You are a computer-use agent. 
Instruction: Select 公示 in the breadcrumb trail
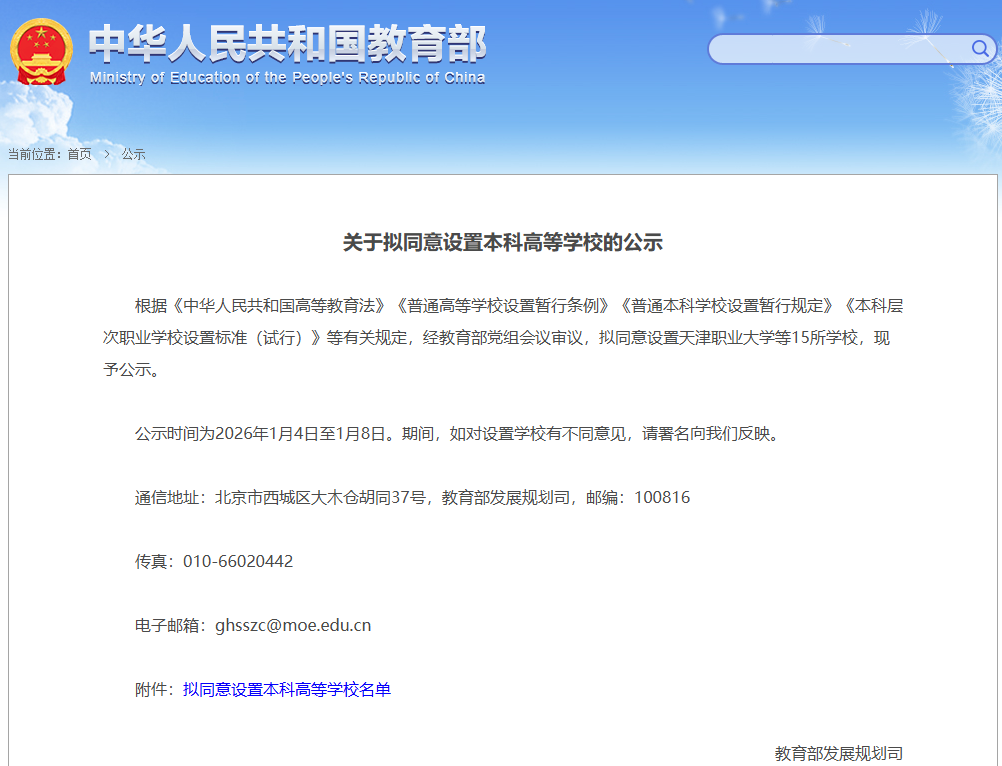pos(134,154)
